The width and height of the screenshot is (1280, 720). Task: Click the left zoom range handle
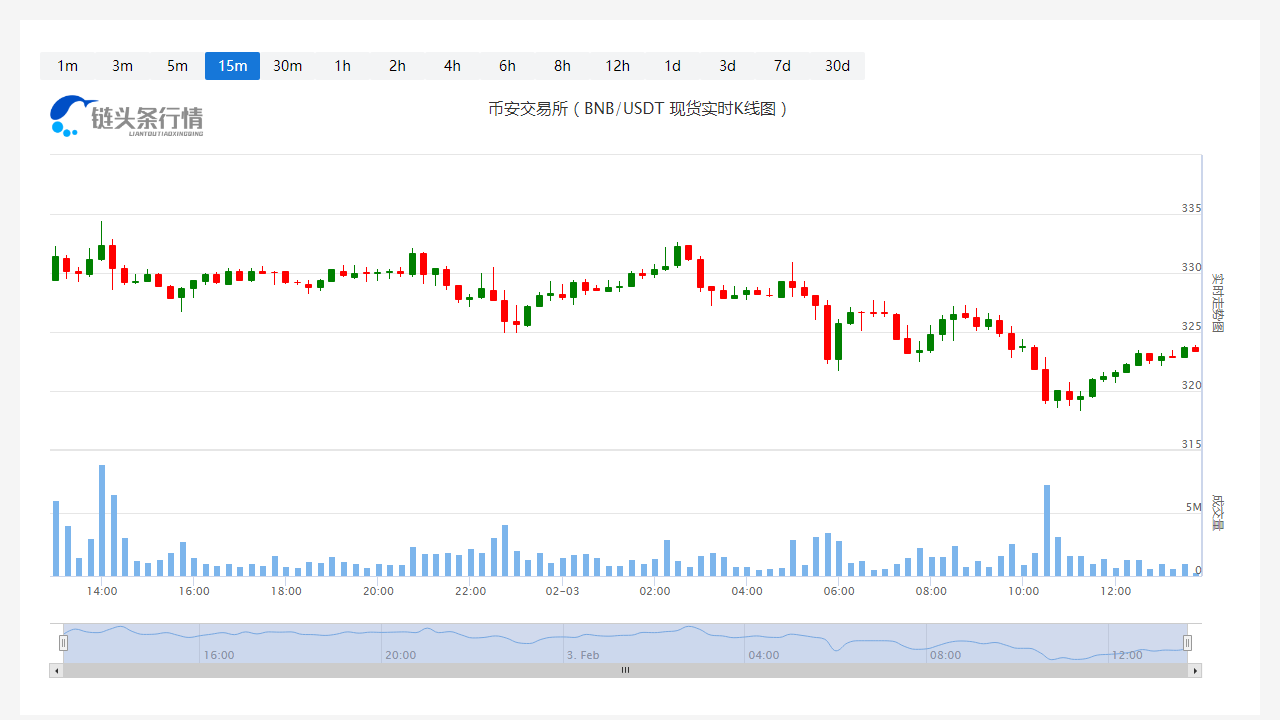[x=63, y=643]
